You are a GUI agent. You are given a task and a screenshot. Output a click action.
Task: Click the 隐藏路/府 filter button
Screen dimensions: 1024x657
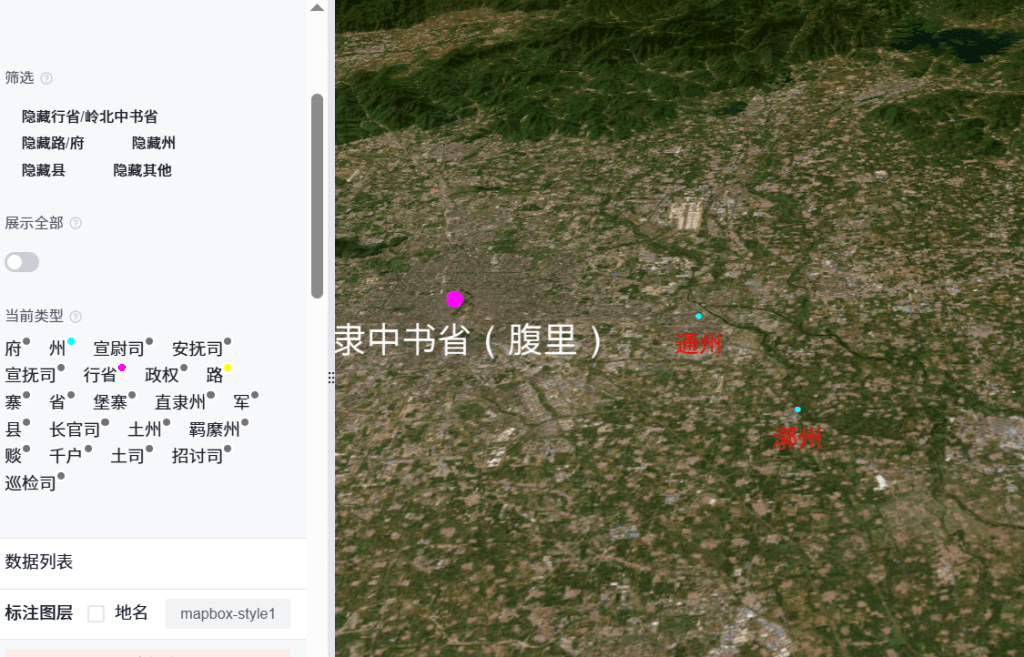[x=53, y=144]
